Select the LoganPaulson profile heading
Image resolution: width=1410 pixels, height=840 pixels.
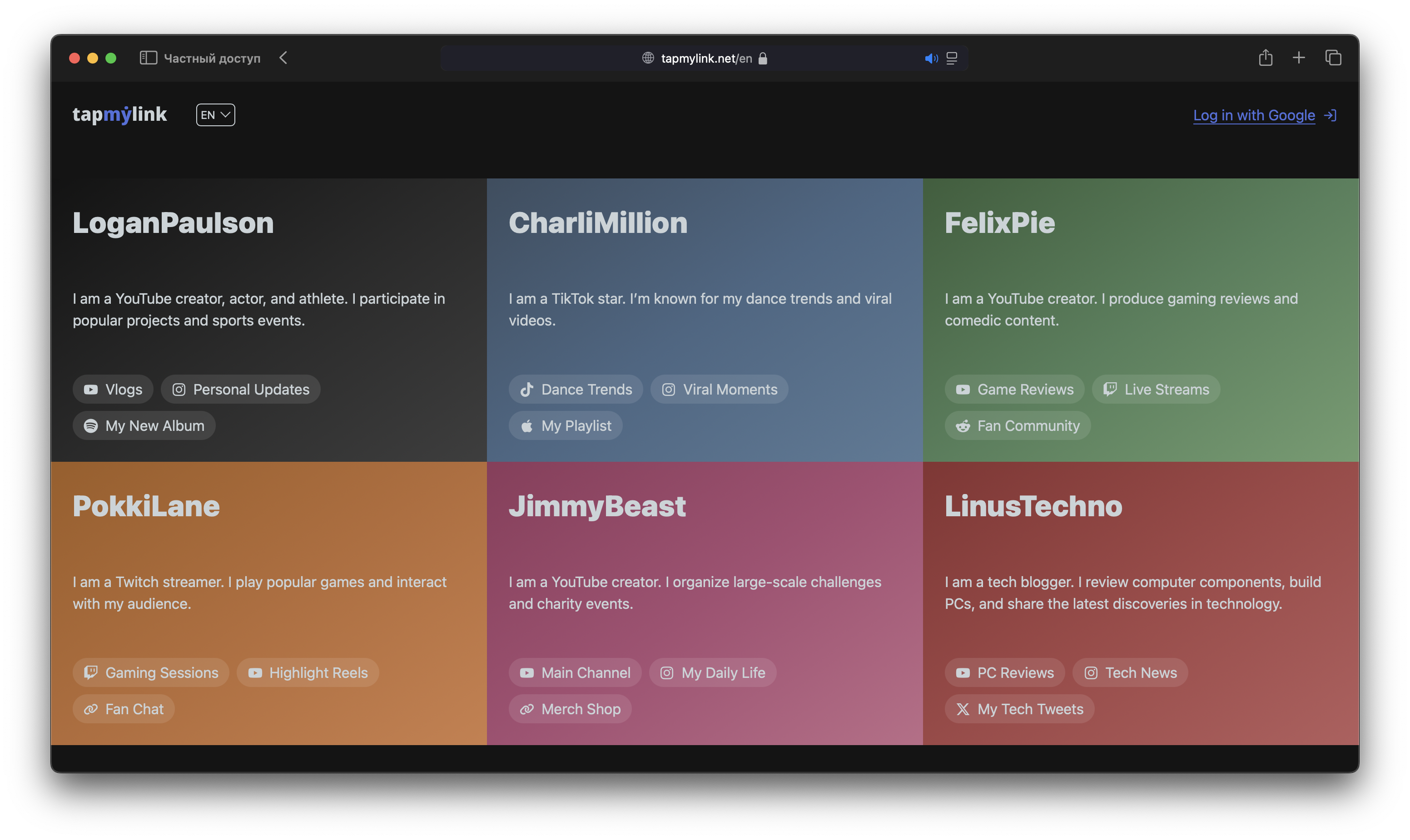click(x=173, y=223)
